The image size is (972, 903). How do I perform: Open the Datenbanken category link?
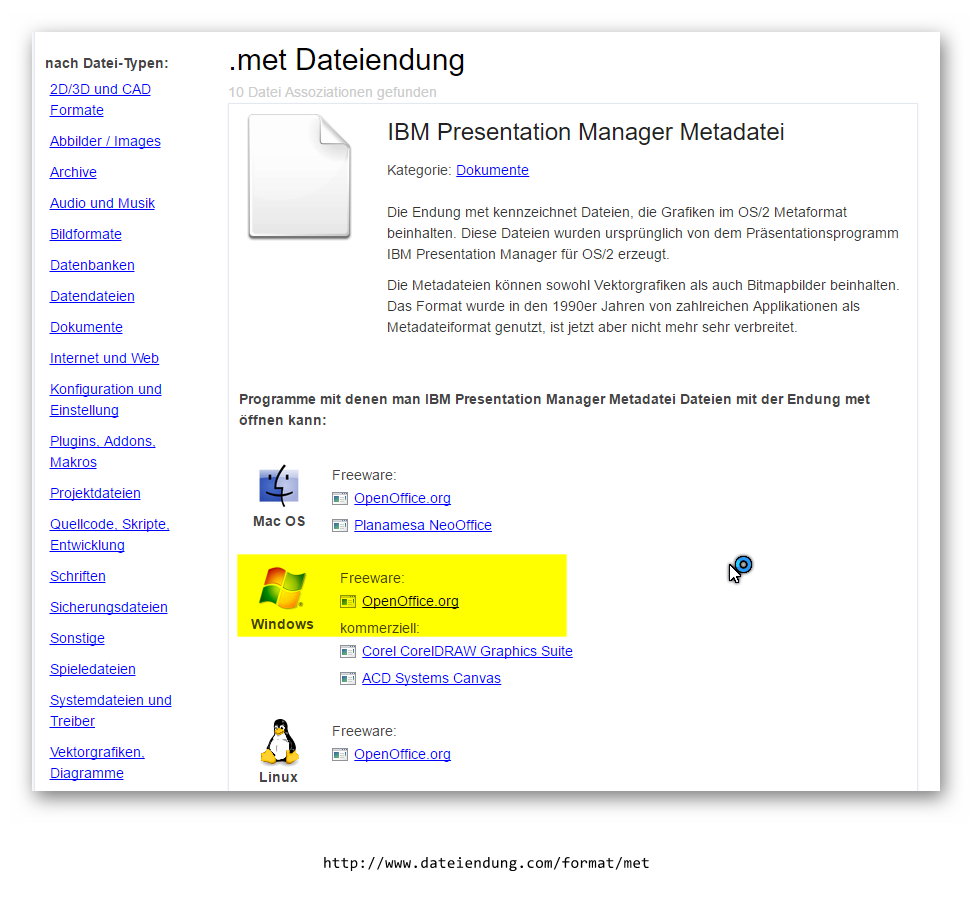[92, 265]
